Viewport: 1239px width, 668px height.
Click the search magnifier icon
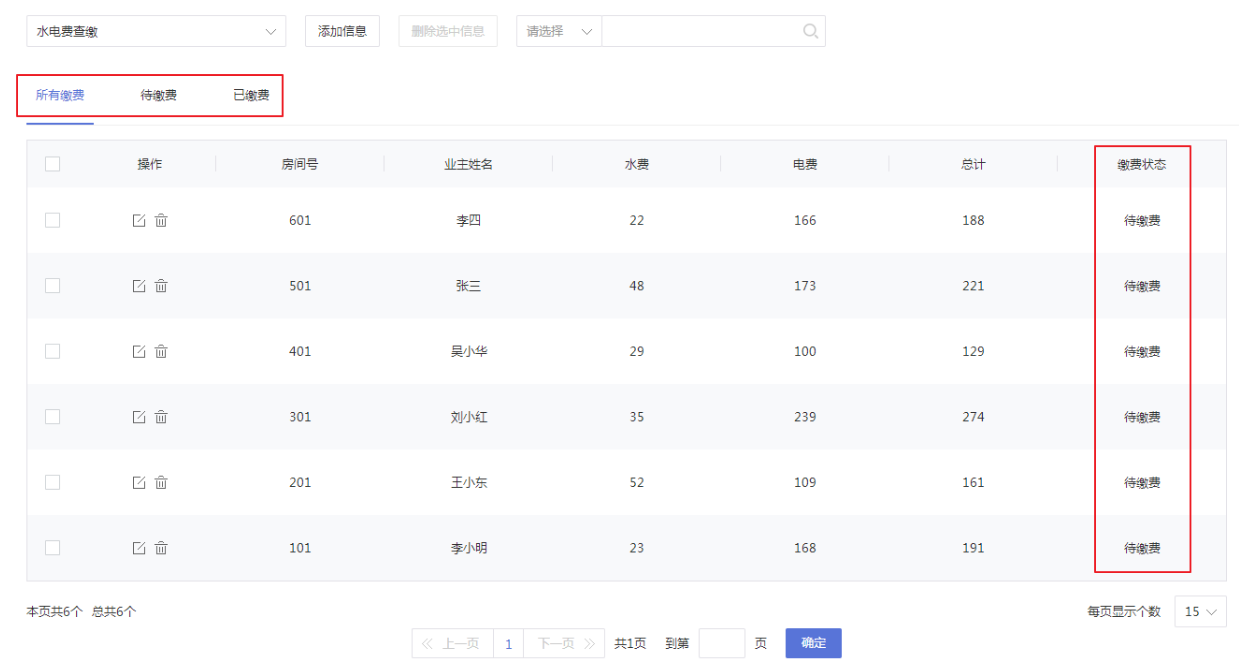point(810,31)
